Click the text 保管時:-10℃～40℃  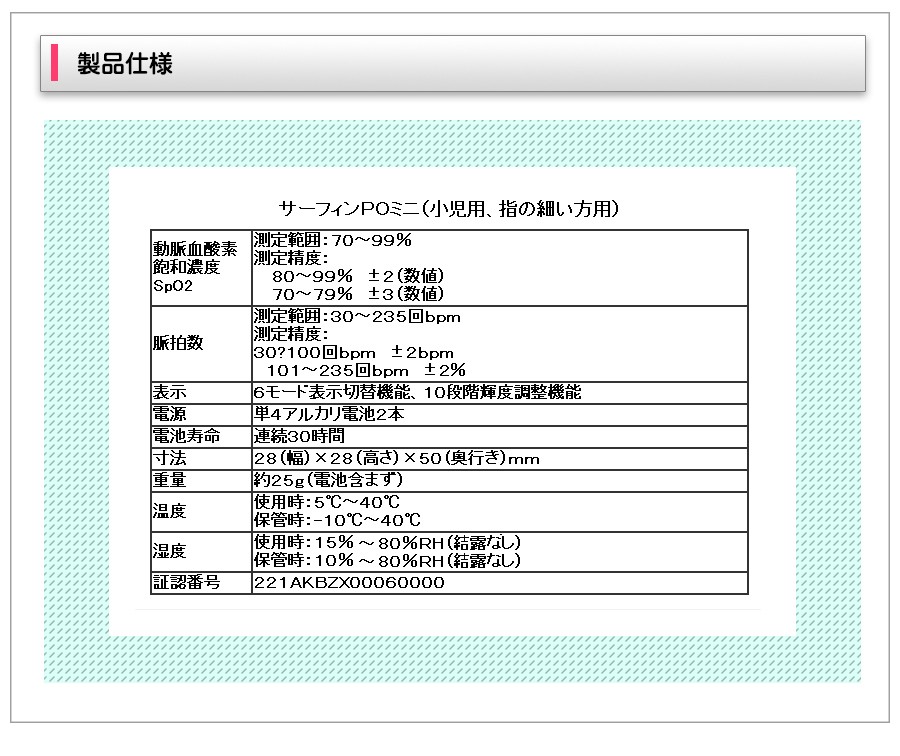tap(338, 520)
